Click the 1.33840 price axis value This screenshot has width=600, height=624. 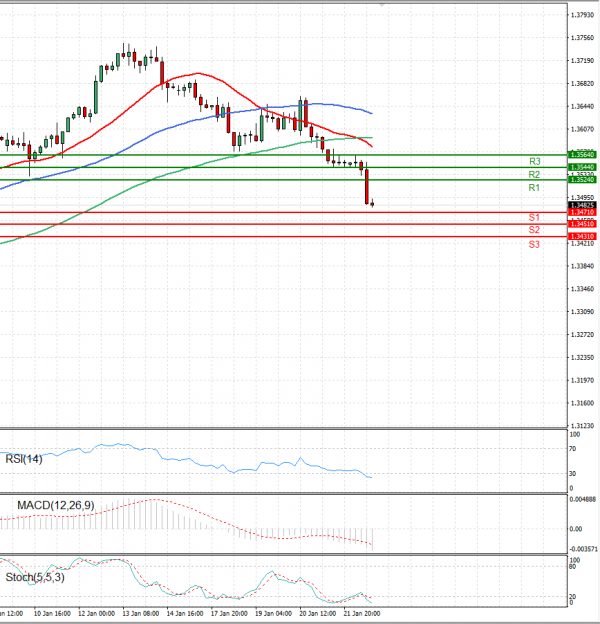click(x=582, y=266)
